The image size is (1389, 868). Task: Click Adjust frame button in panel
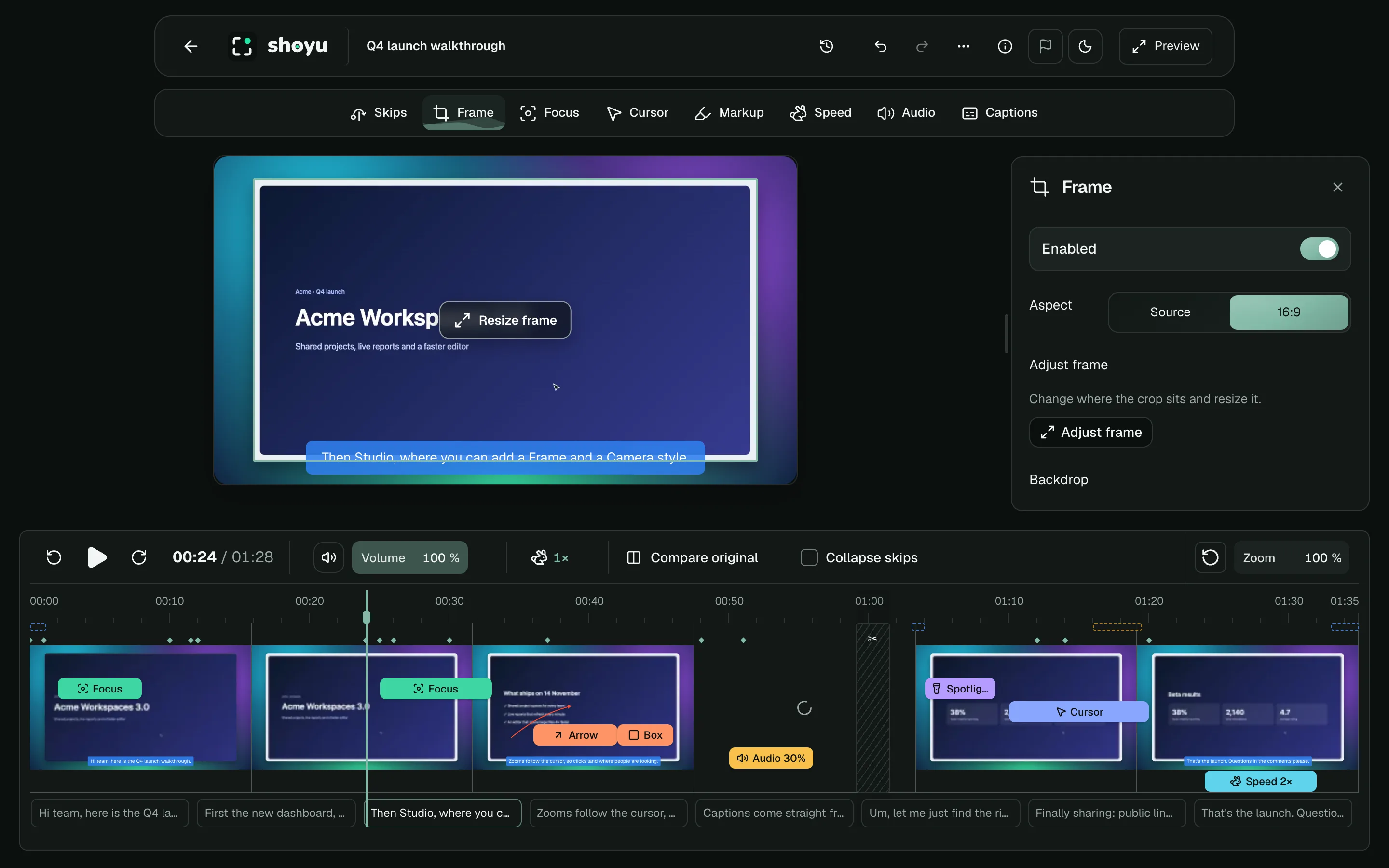(x=1090, y=432)
